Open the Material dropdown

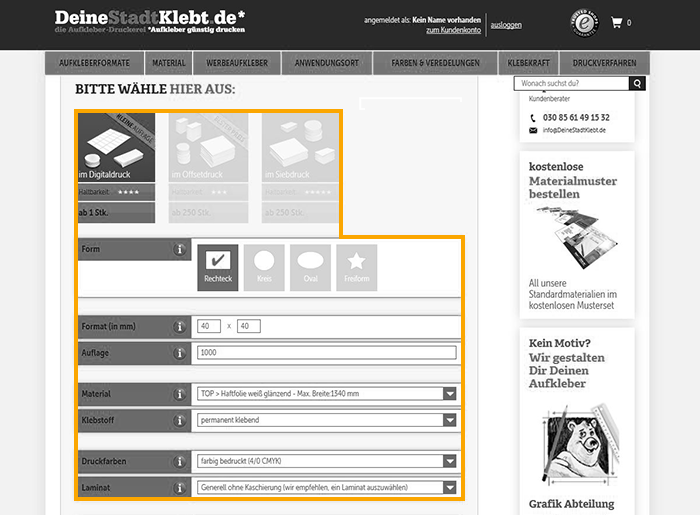coord(326,394)
